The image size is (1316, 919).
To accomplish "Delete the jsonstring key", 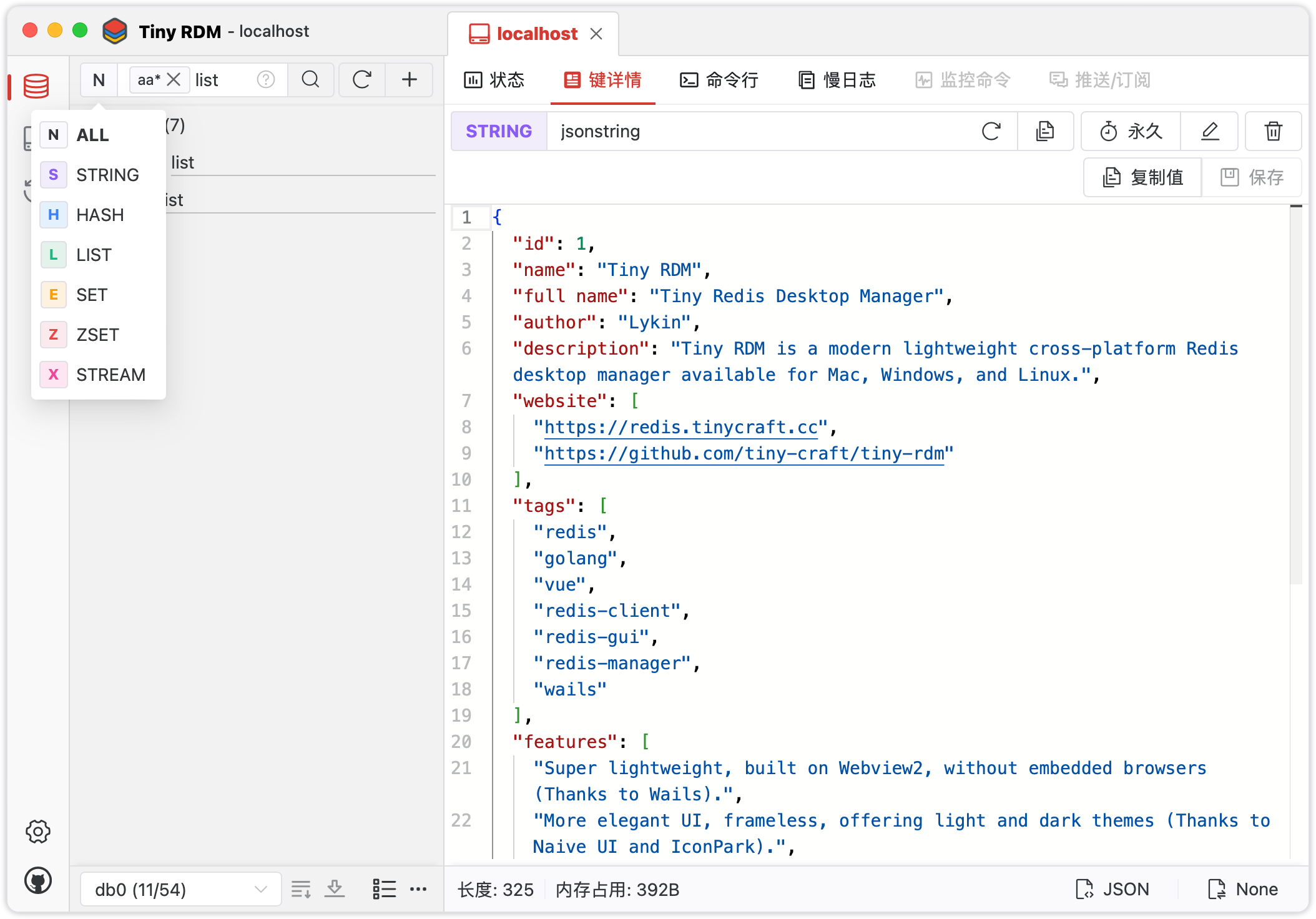I will tap(1273, 131).
